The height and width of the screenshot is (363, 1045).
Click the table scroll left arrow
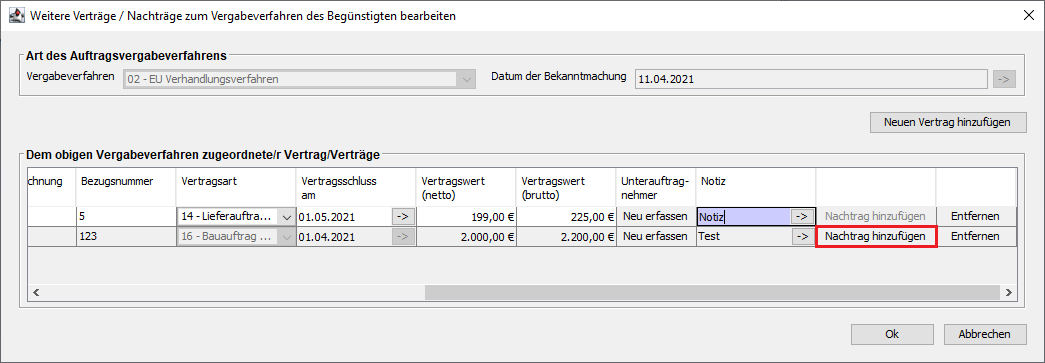[x=35, y=292]
